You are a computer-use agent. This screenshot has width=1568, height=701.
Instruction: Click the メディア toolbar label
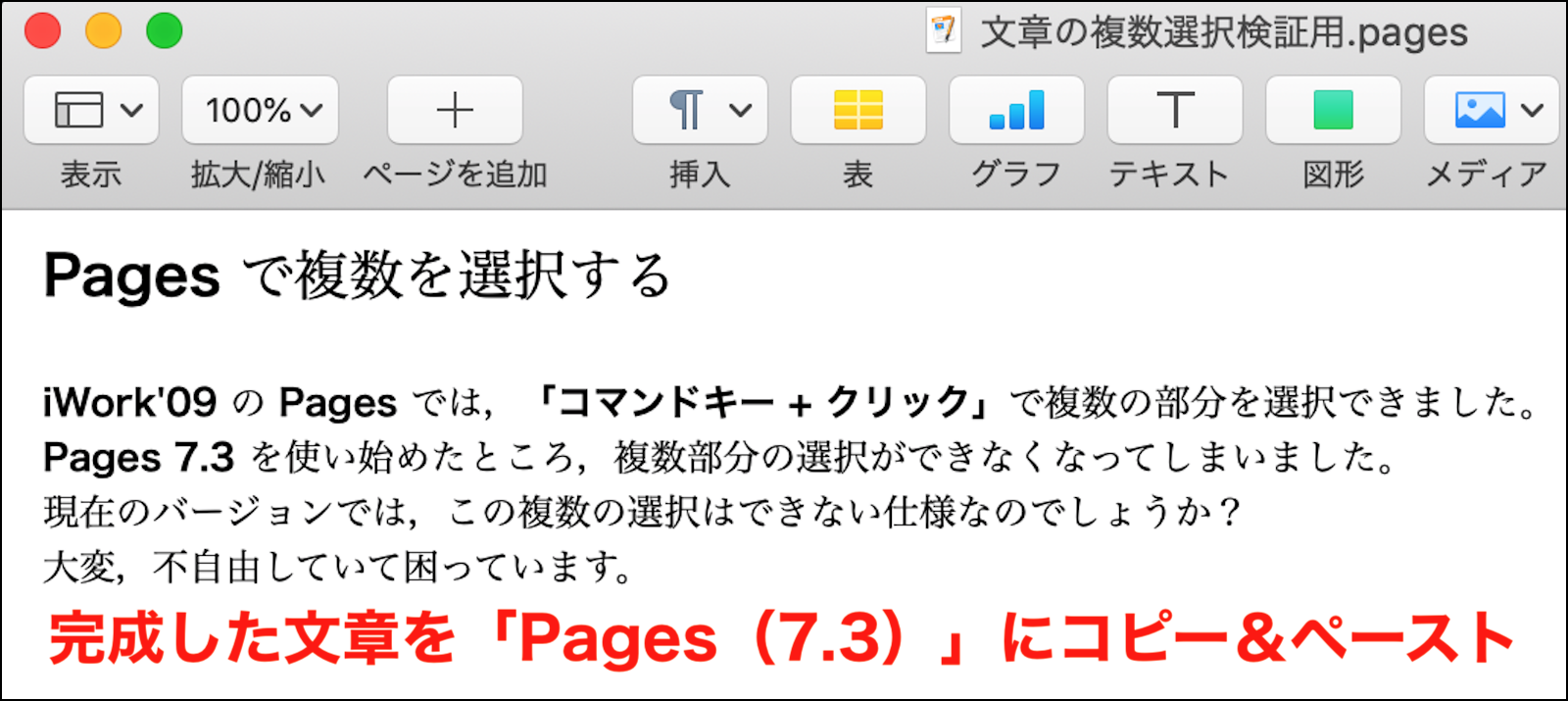coord(1487,175)
